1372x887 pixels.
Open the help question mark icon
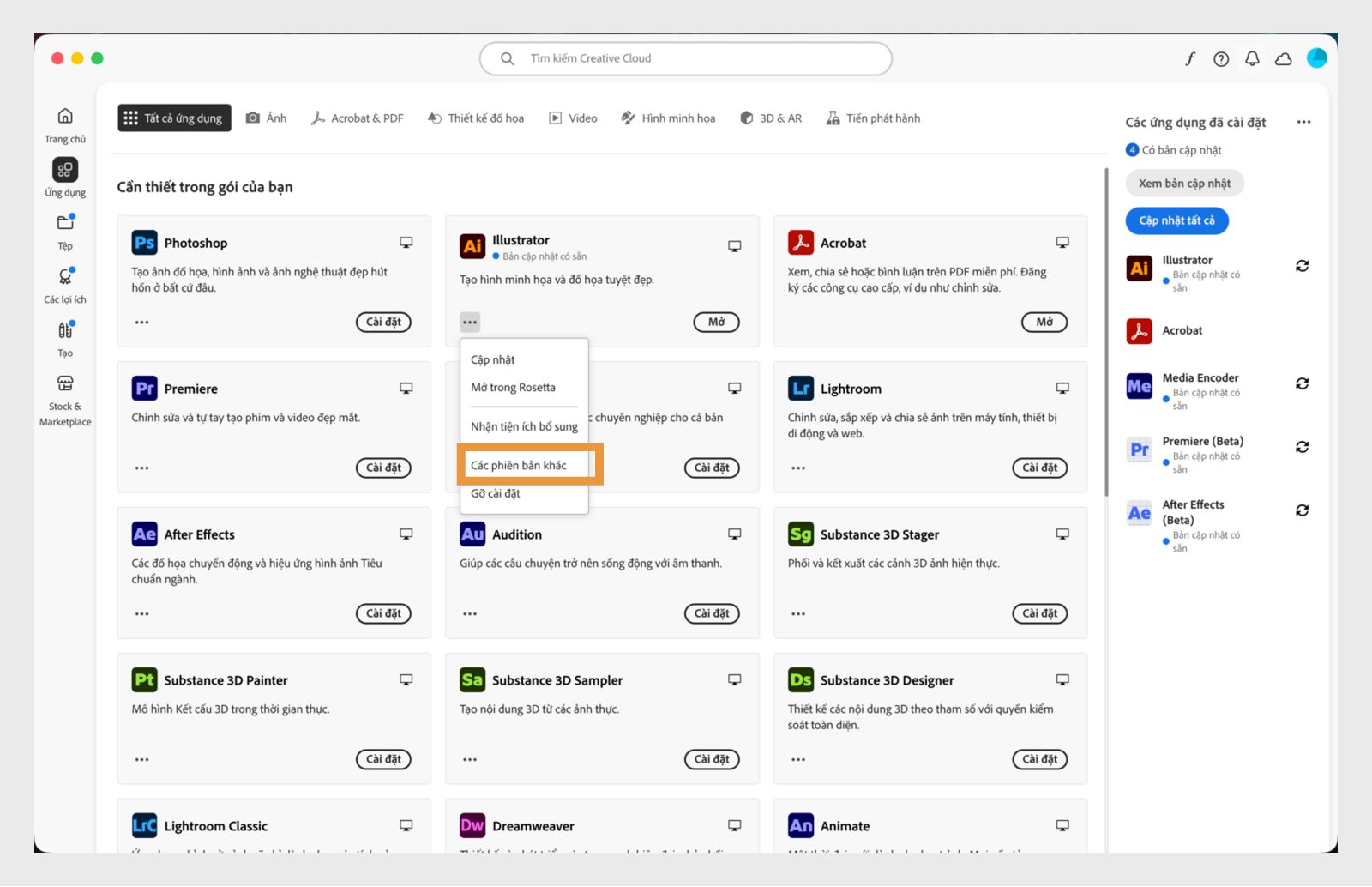1221,58
